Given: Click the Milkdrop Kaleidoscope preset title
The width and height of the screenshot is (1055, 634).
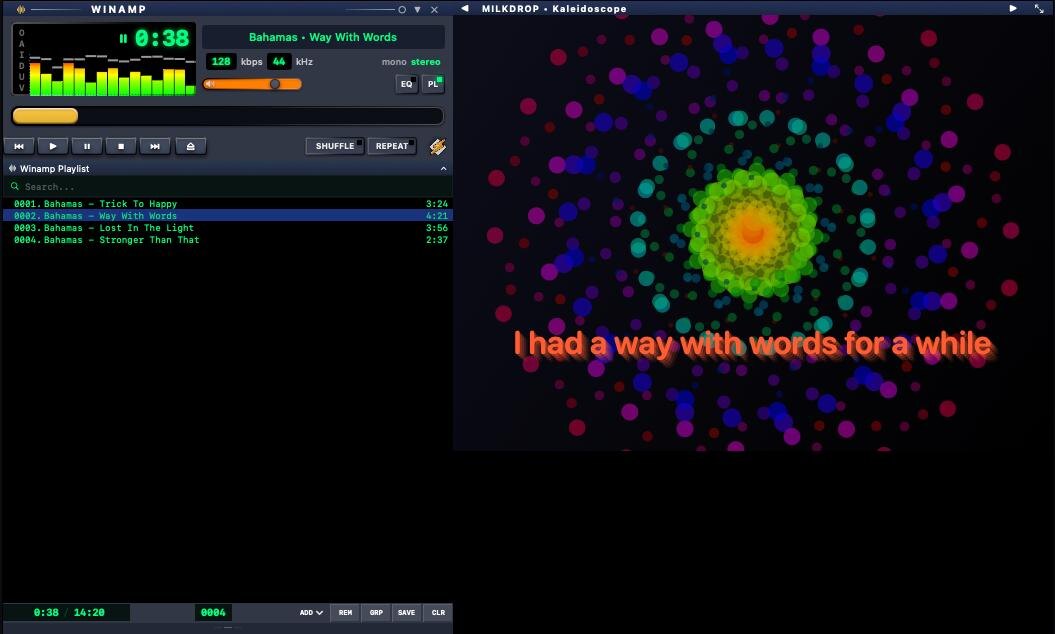Looking at the screenshot, I should click(554, 9).
